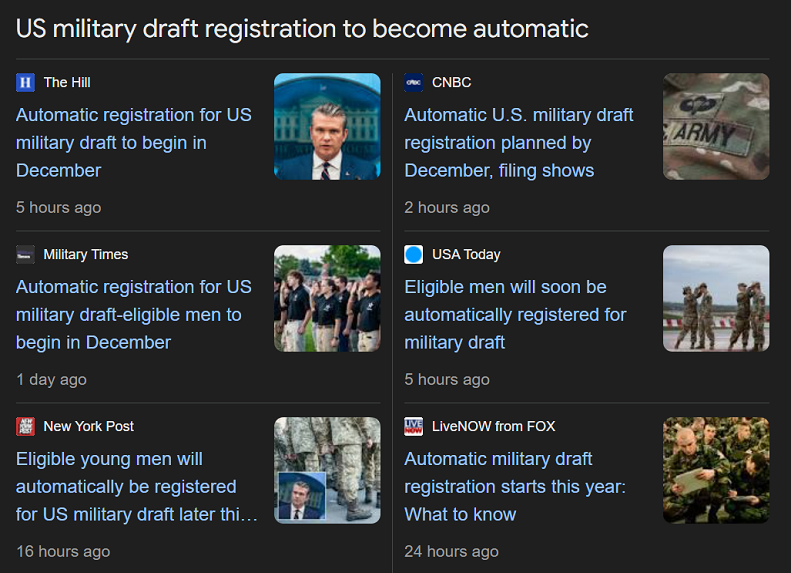Click Military Times thumbnail of recruits swearing in
This screenshot has width=791, height=573.
pos(327,299)
